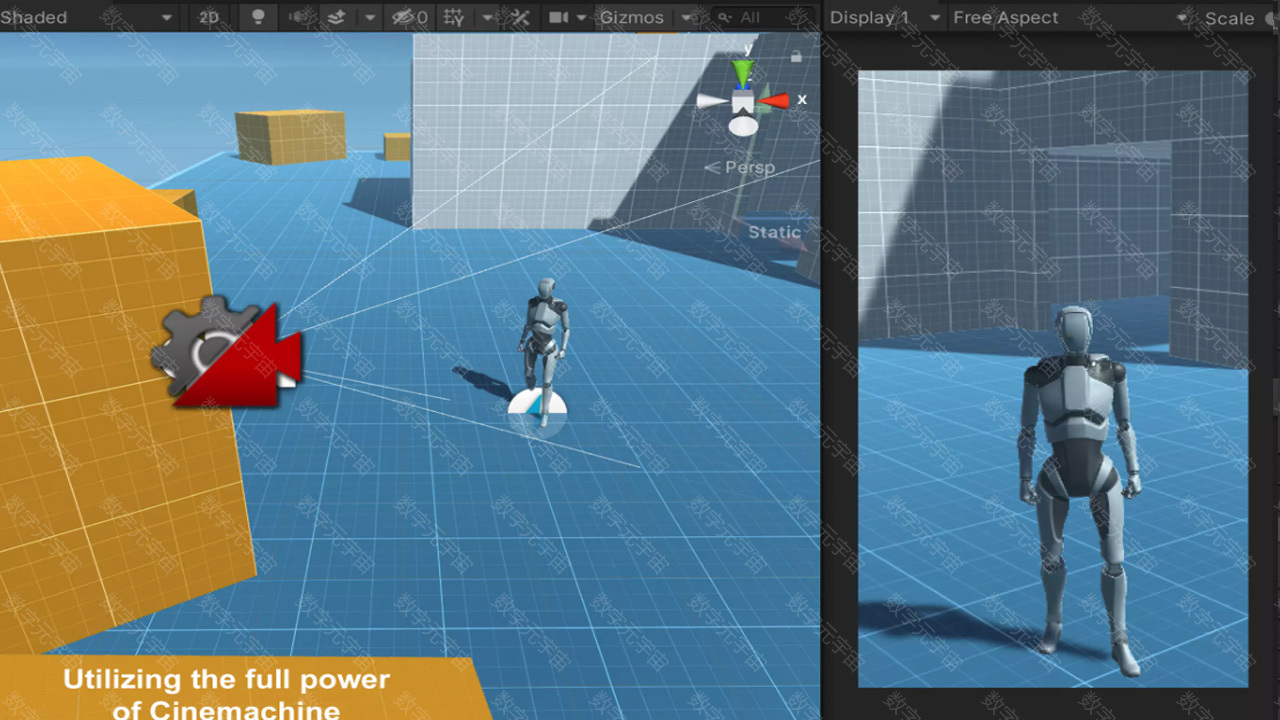The height and width of the screenshot is (720, 1280).
Task: Open the Gizmos menu
Action: click(x=631, y=17)
